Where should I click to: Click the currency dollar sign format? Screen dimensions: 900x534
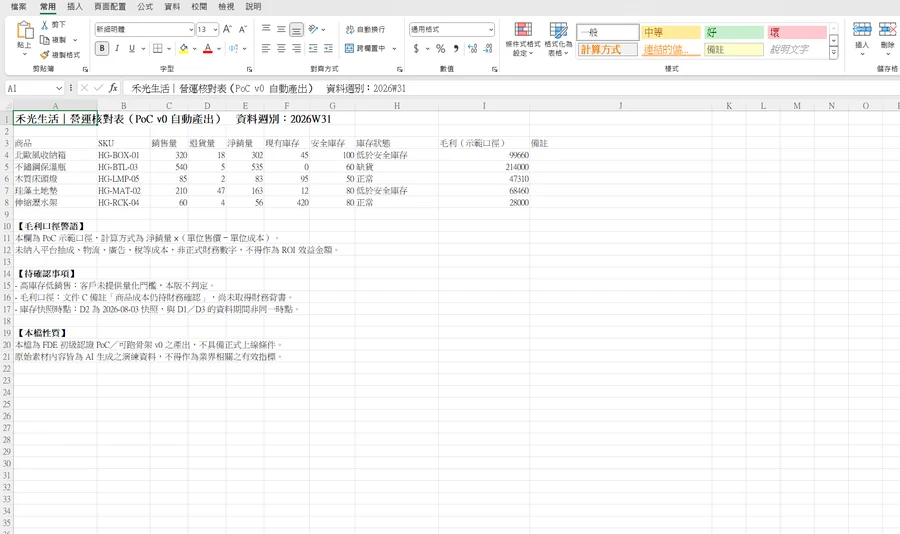(x=416, y=49)
